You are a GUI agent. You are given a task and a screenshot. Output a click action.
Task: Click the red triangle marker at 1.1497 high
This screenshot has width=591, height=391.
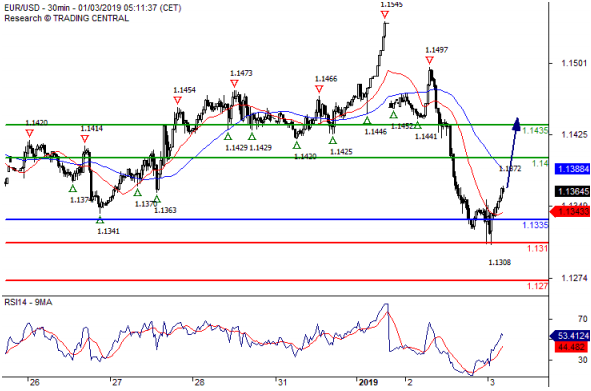tap(429, 60)
